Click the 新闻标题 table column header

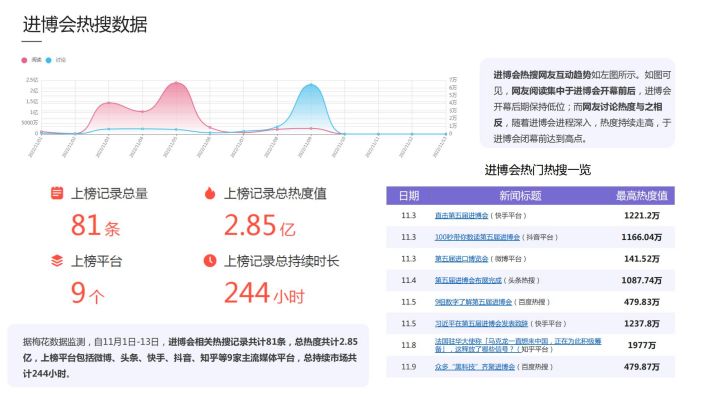pyautogui.click(x=520, y=196)
